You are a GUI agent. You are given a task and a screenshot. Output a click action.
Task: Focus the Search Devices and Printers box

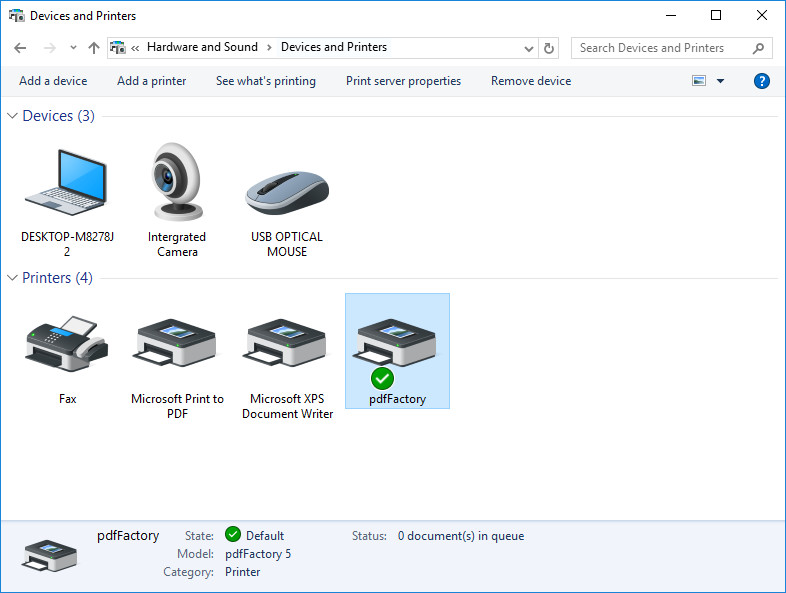pyautogui.click(x=671, y=48)
